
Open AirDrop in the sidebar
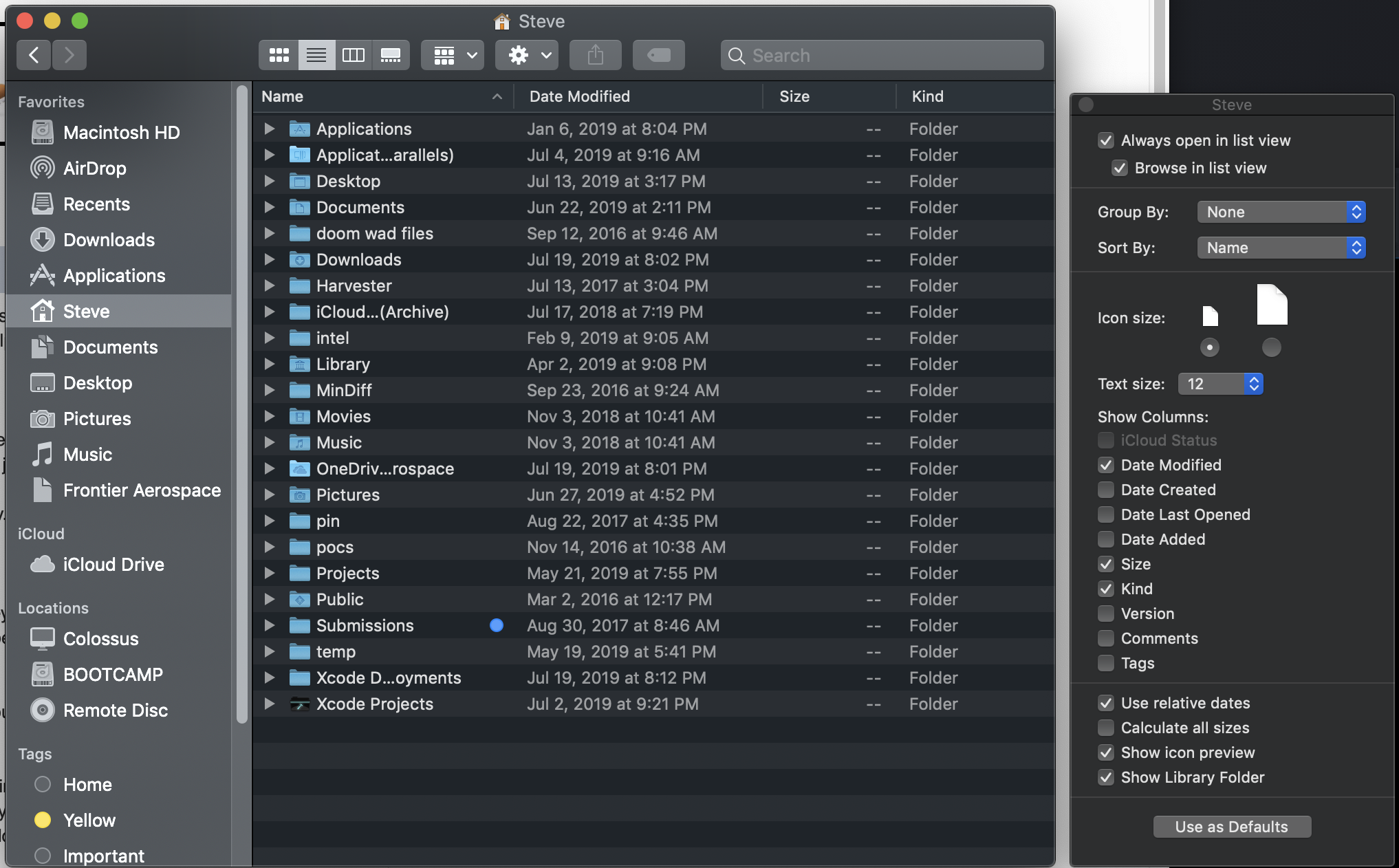point(94,169)
